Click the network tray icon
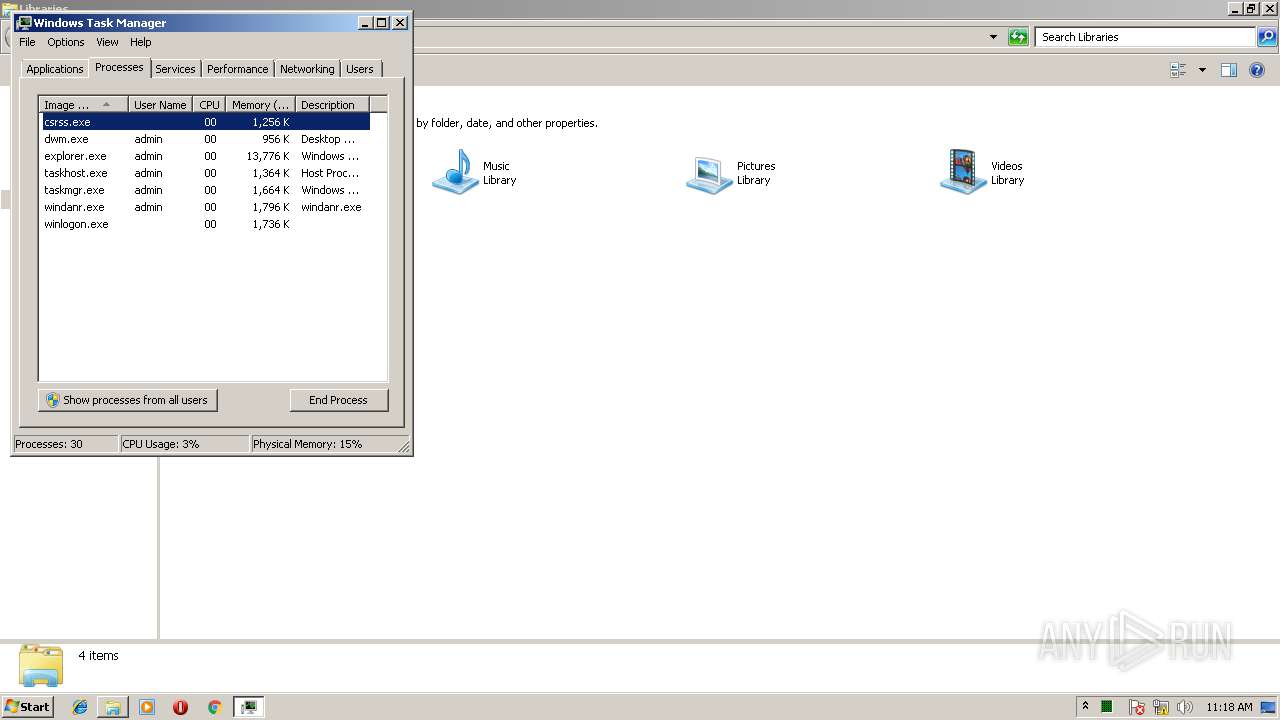This screenshot has width=1280, height=720. pyautogui.click(x=1161, y=707)
